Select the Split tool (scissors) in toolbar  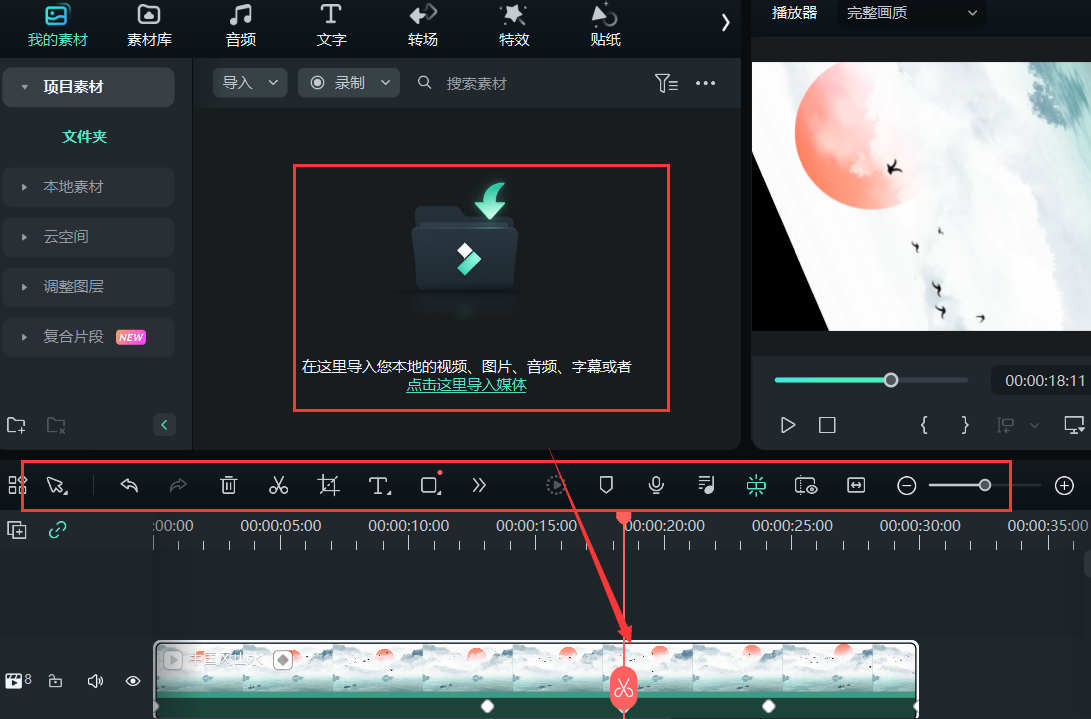(x=278, y=485)
